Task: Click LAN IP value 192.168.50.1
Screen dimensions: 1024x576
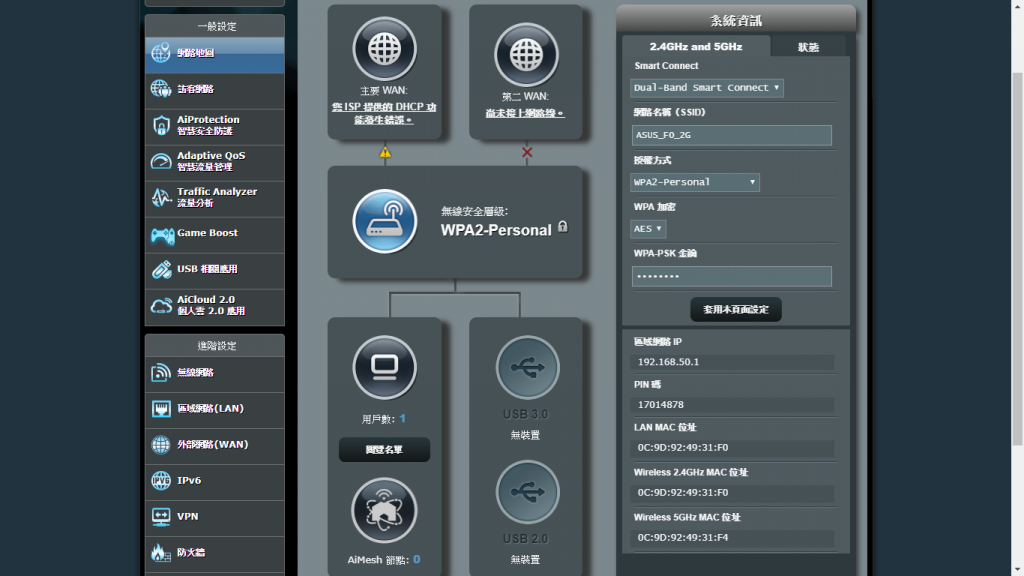Action: click(668, 362)
